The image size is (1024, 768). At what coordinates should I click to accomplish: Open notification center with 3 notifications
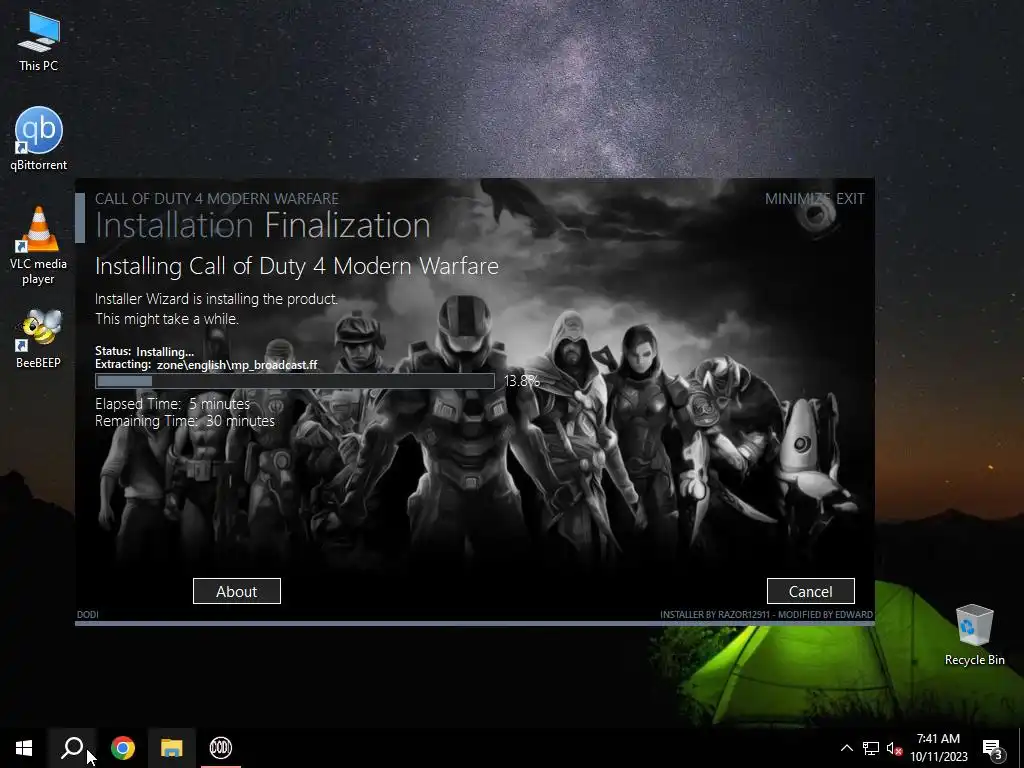coord(993,749)
